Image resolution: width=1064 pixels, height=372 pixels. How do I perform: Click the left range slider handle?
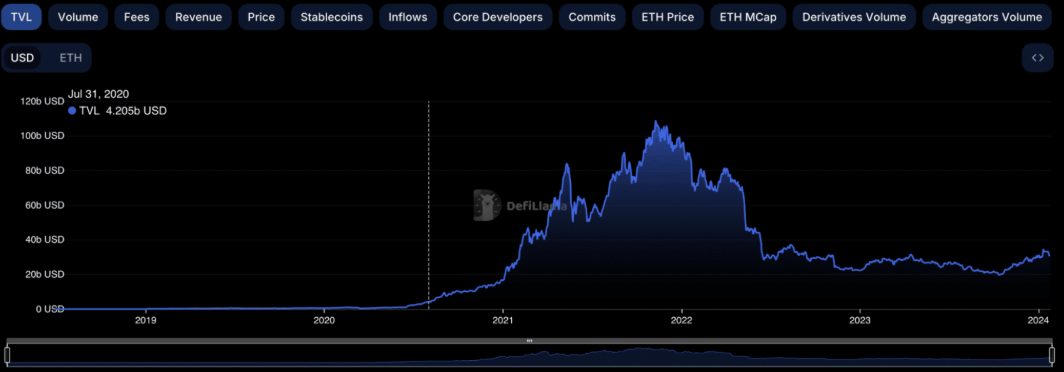[7, 354]
